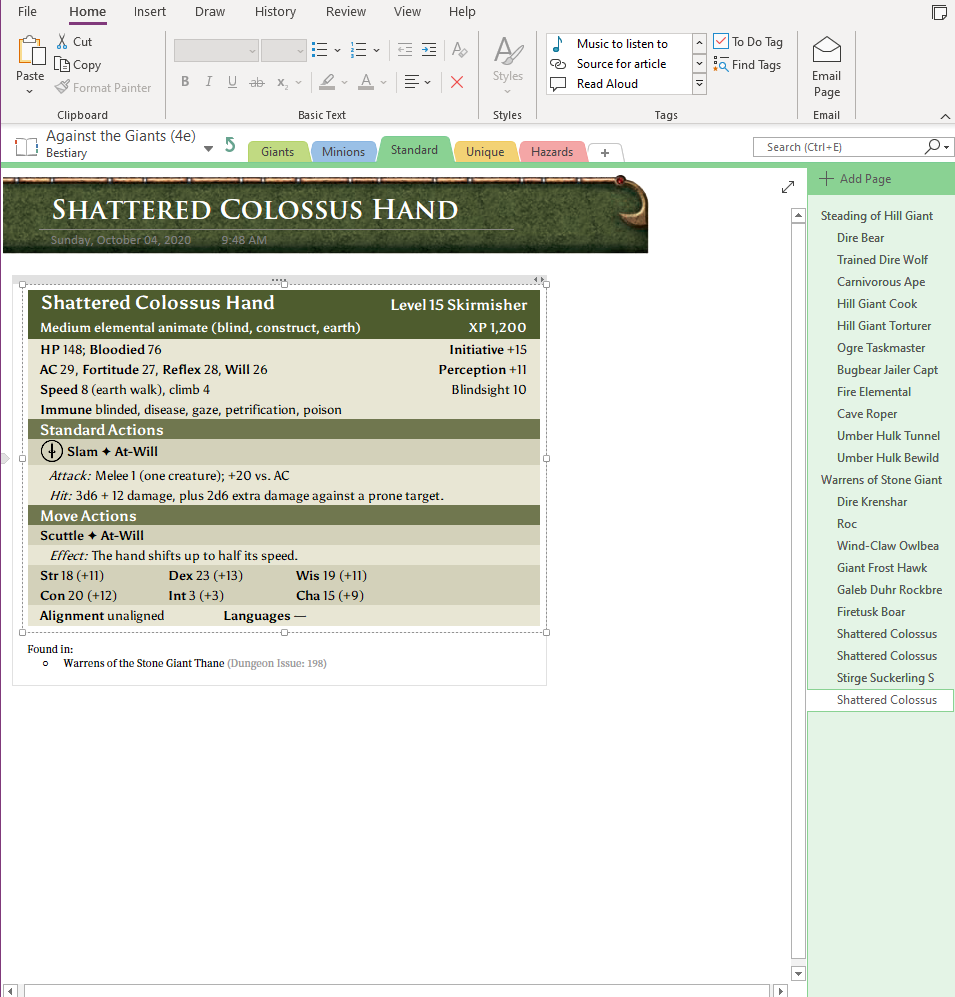The width and height of the screenshot is (955, 997).
Task: Open the Hill Giant Cook page
Action: pos(877,304)
